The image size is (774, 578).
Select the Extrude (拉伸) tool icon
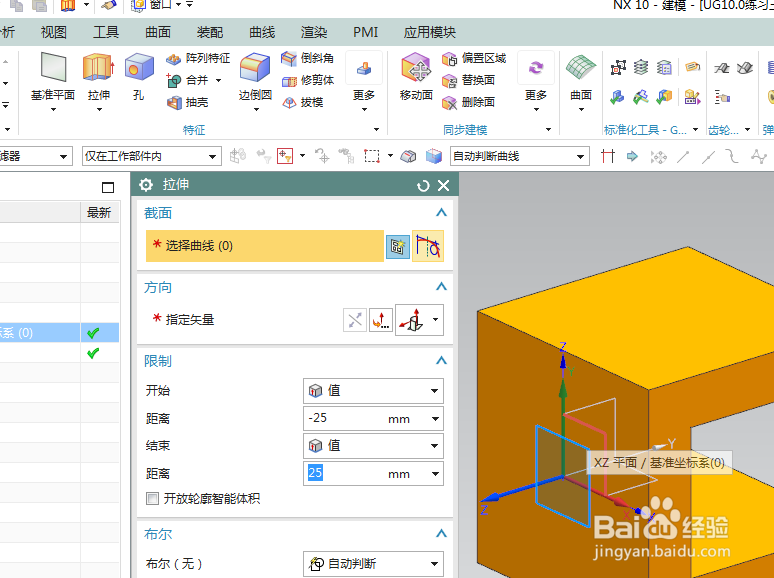pos(98,68)
